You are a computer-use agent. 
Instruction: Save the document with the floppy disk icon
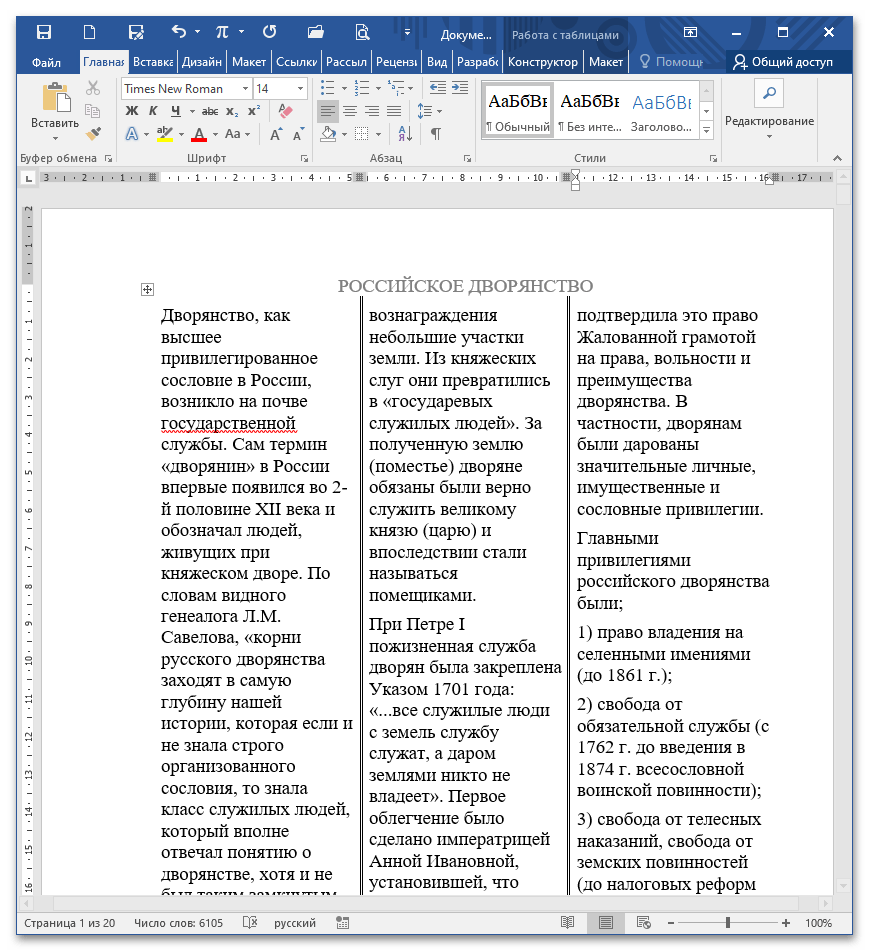44,32
